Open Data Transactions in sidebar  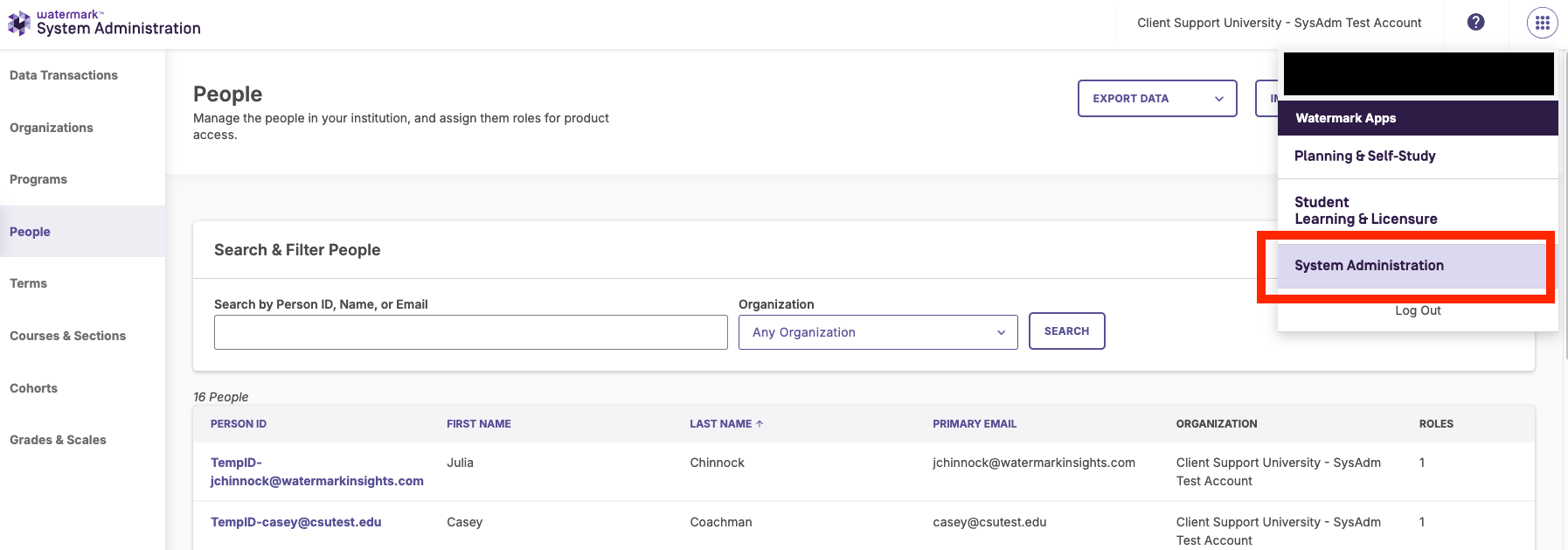click(64, 75)
